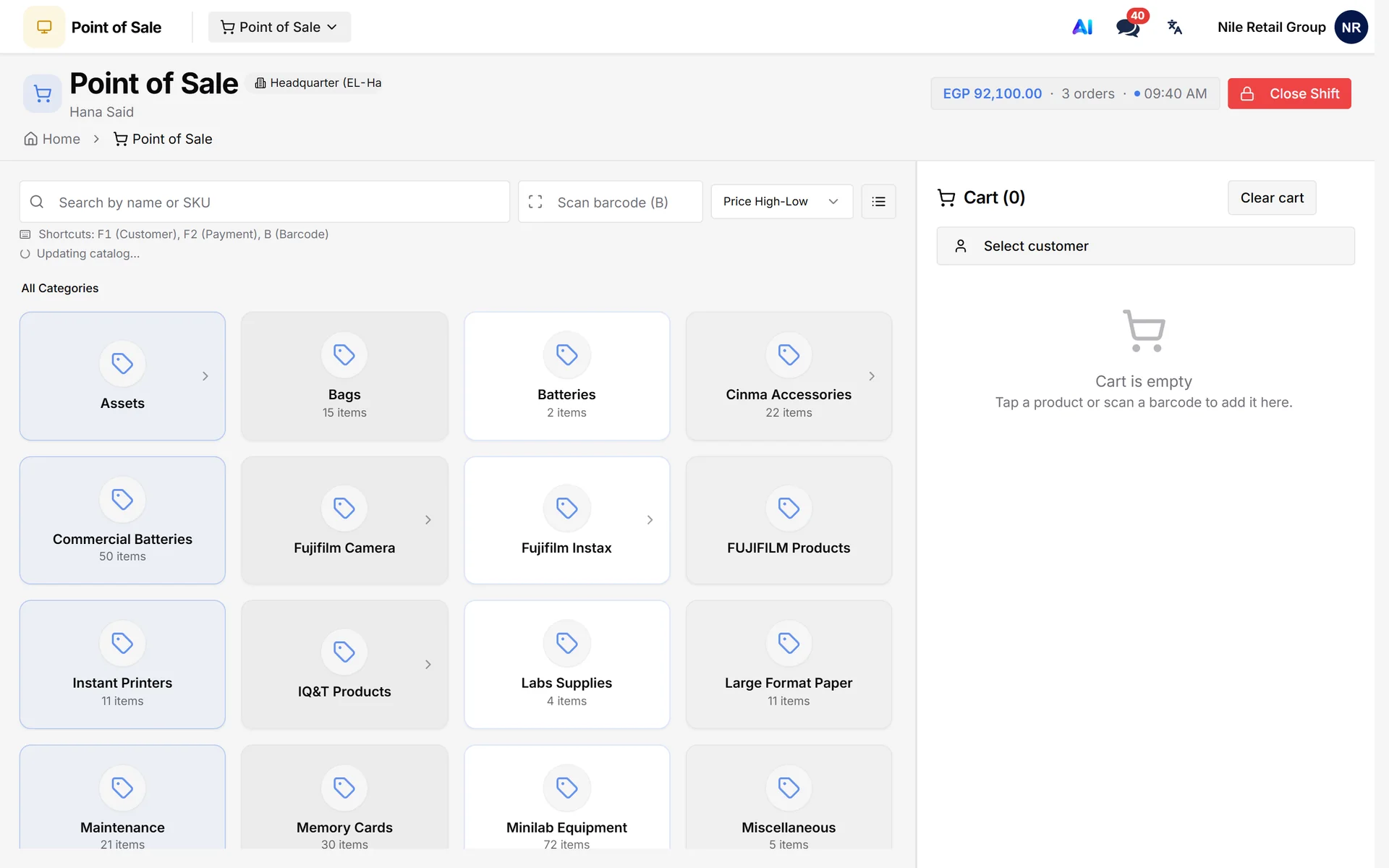Click the lock icon on Close Shift
The width and height of the screenshot is (1389, 868).
(x=1247, y=94)
